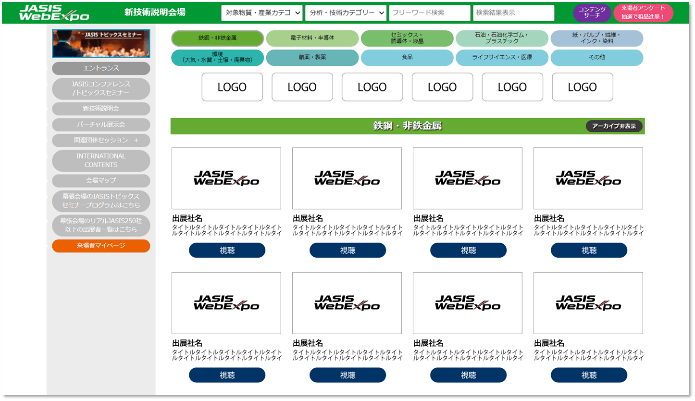The image size is (695, 401).
Task: Open JASISコンファレンス/トピックスセミナー sidebar item
Action: pyautogui.click(x=101, y=89)
